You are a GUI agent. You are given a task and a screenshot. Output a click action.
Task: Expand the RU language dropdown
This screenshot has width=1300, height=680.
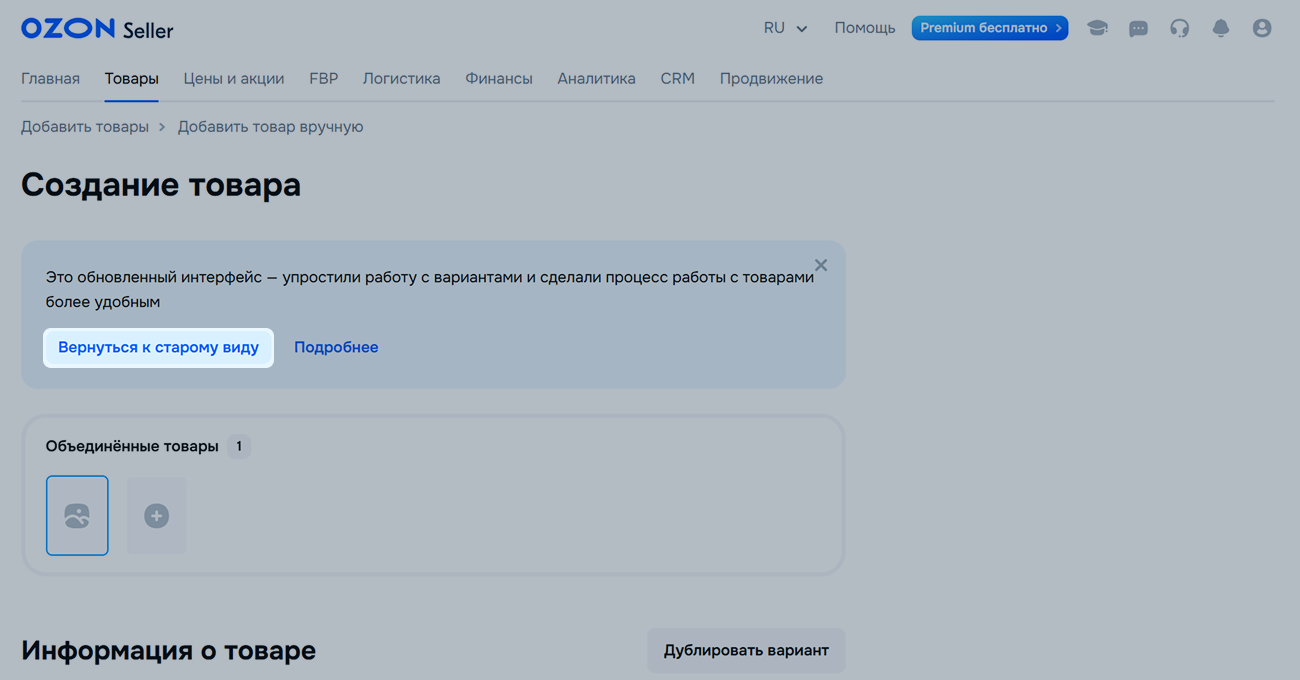click(x=785, y=28)
